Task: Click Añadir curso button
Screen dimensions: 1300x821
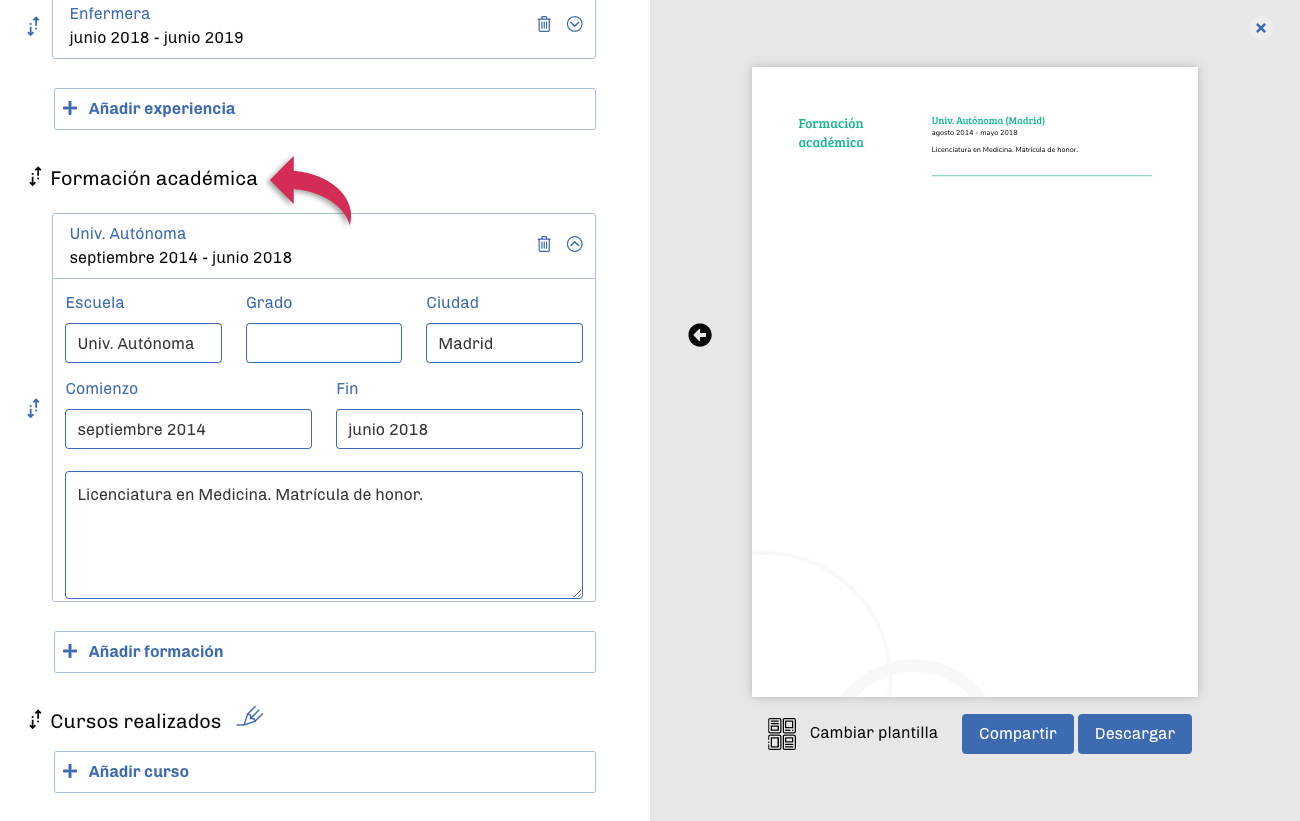Action: click(325, 772)
